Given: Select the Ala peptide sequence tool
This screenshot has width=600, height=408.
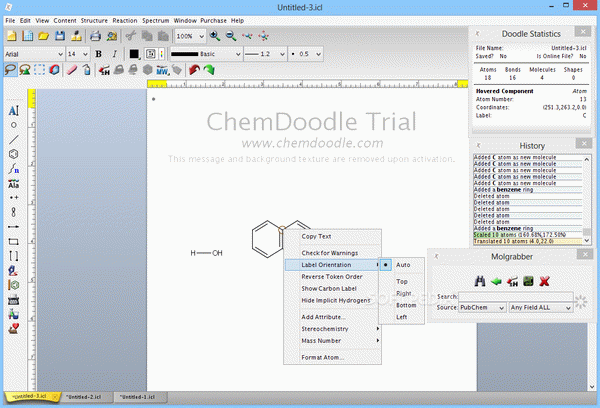Looking at the screenshot, I should pyautogui.click(x=13, y=184).
